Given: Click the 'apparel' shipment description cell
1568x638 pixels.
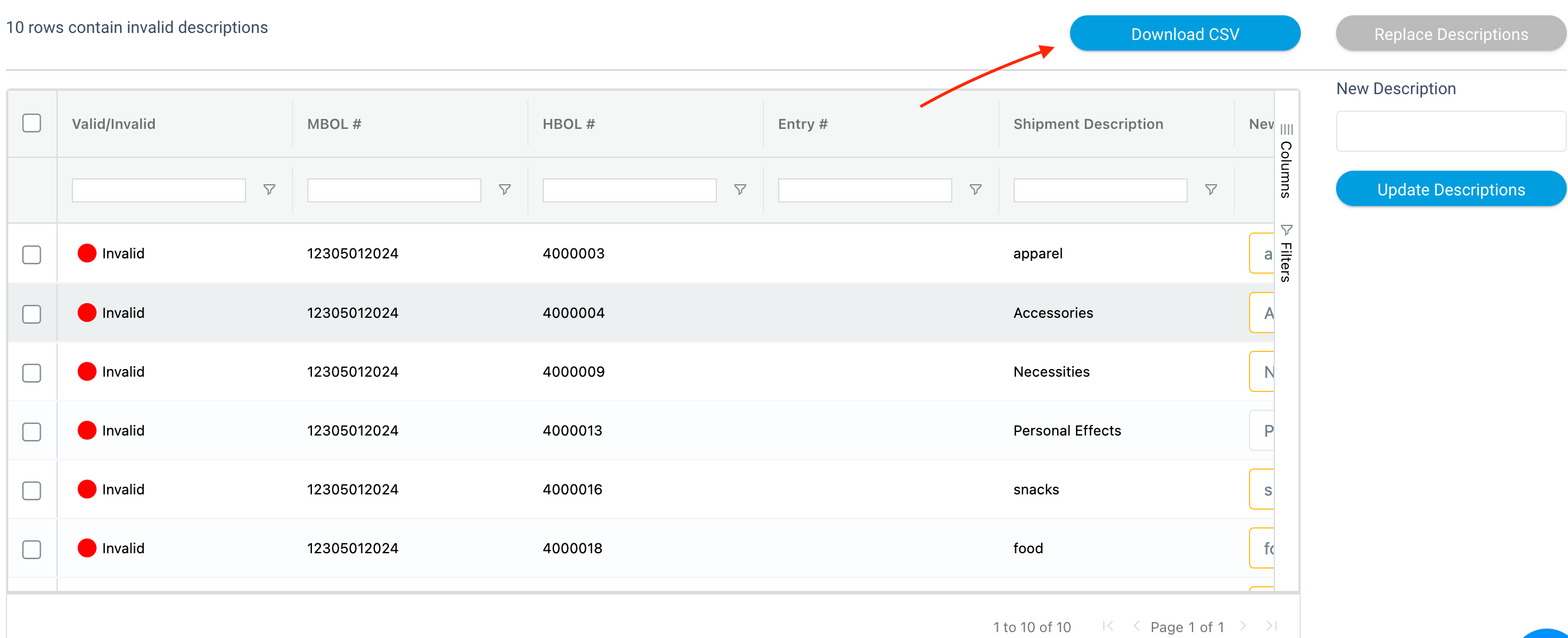Looking at the screenshot, I should (x=1038, y=253).
